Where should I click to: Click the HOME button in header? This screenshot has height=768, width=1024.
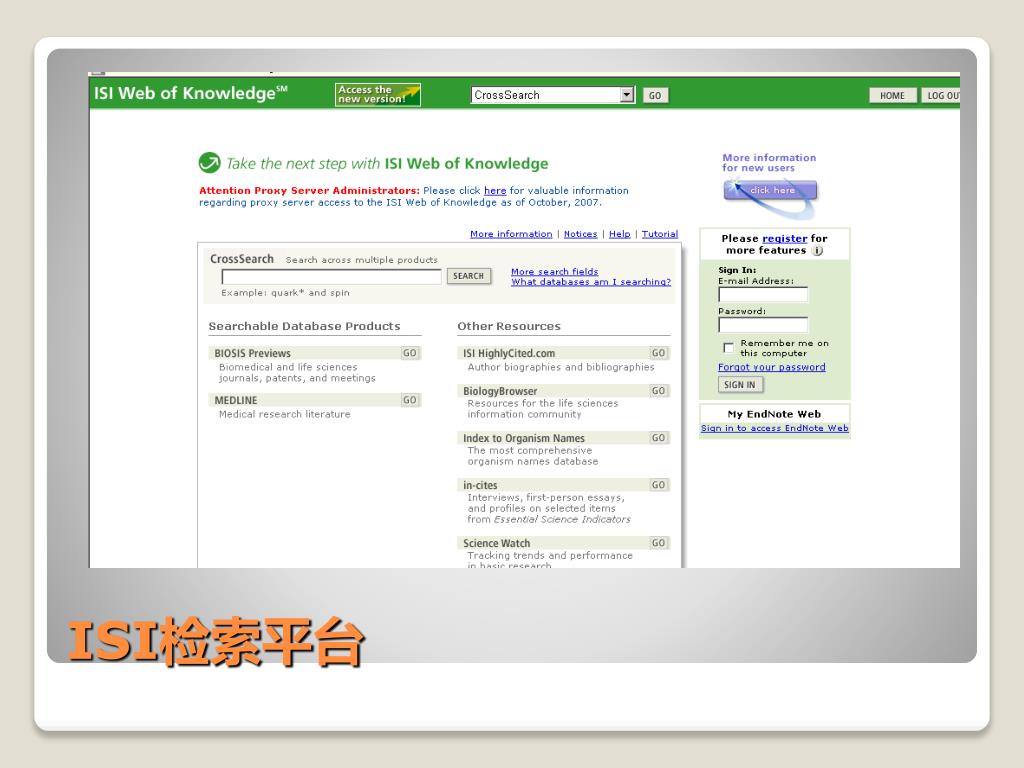coord(892,95)
